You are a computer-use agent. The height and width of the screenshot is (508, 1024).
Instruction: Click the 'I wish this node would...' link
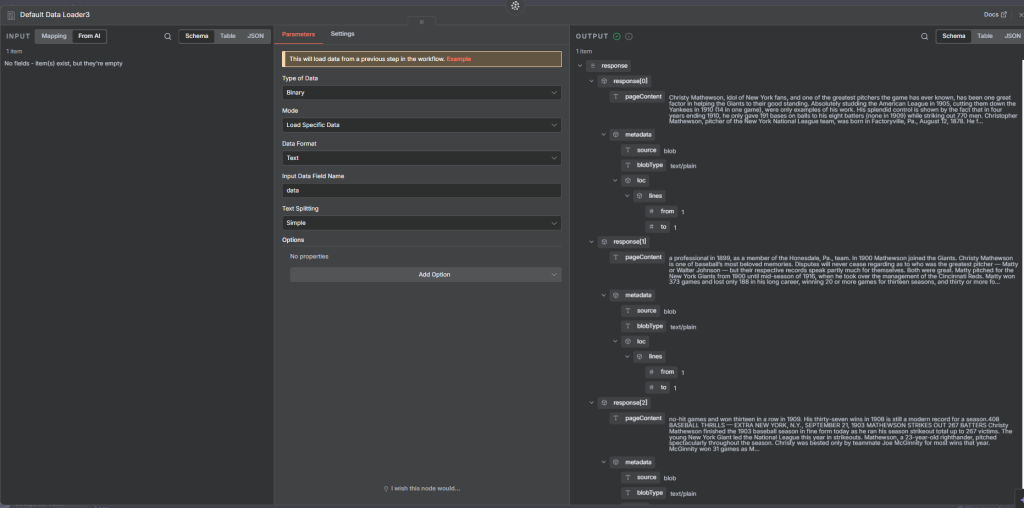pos(421,488)
